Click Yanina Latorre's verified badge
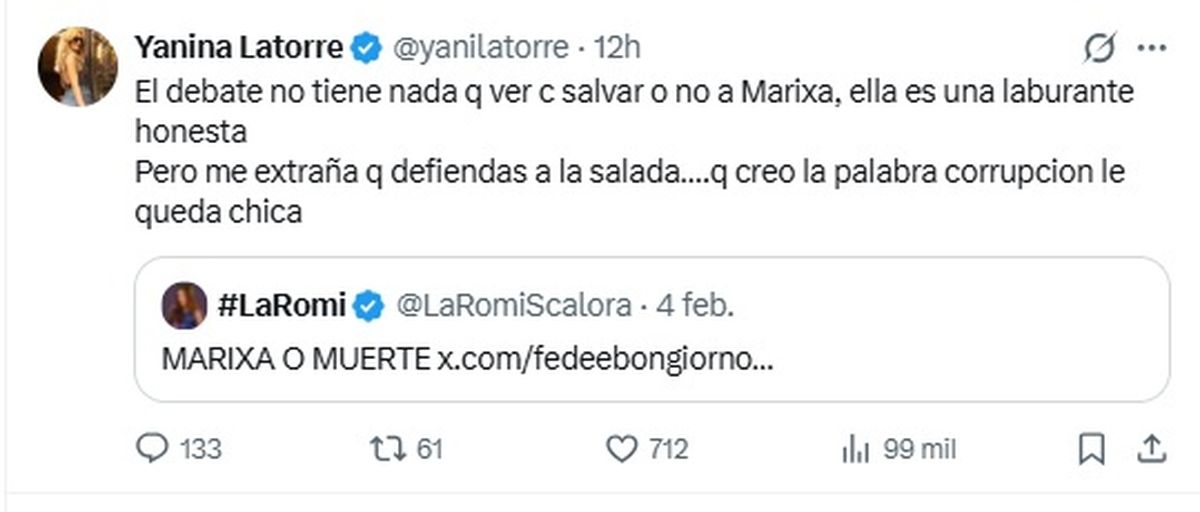 (x=369, y=46)
